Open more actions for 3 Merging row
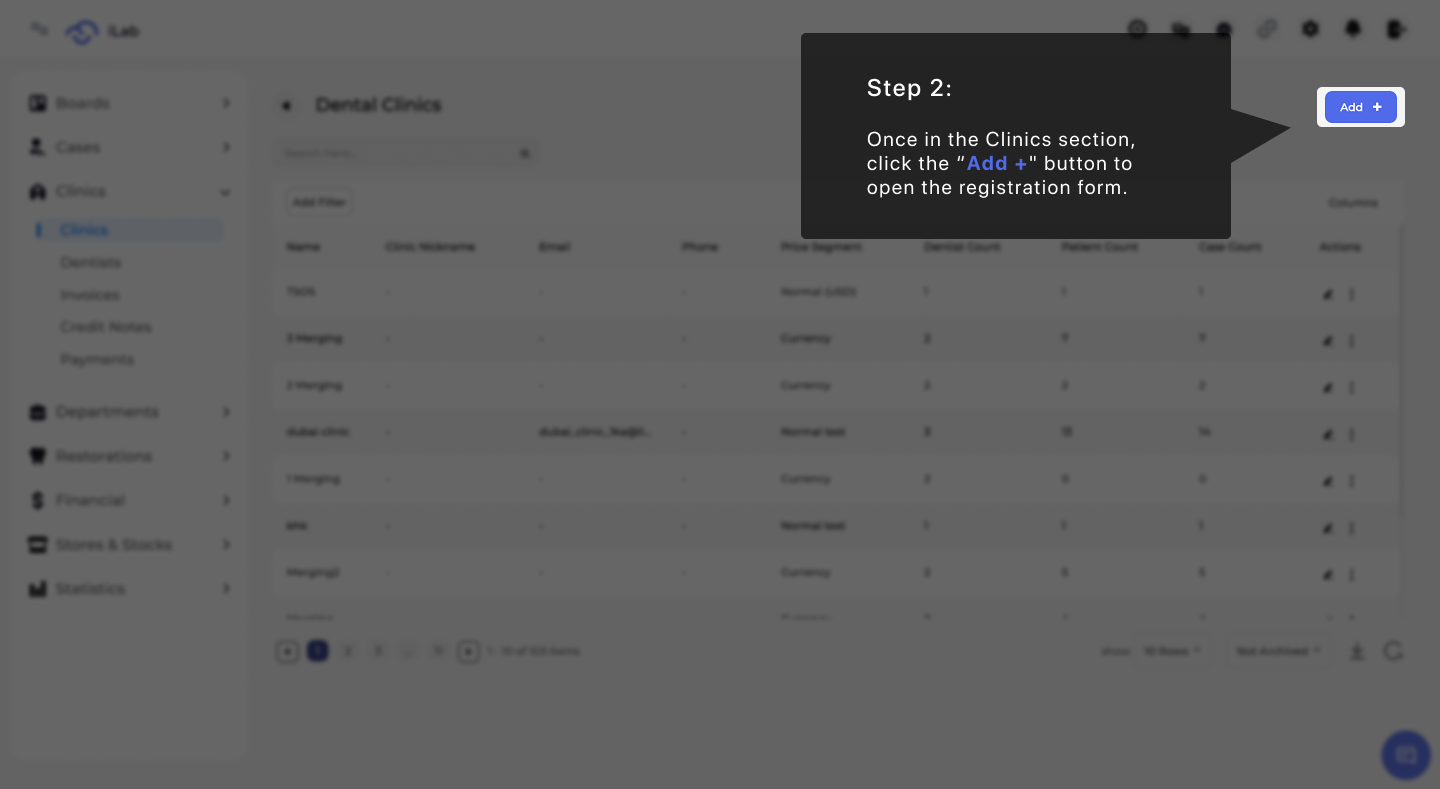 pos(1352,340)
